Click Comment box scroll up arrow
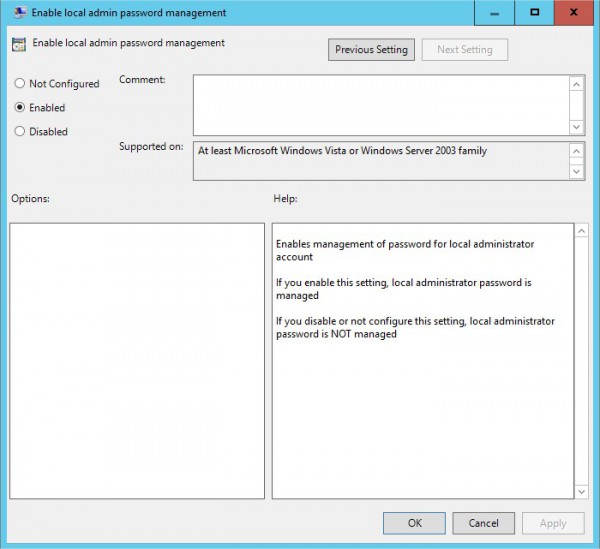 coord(577,84)
